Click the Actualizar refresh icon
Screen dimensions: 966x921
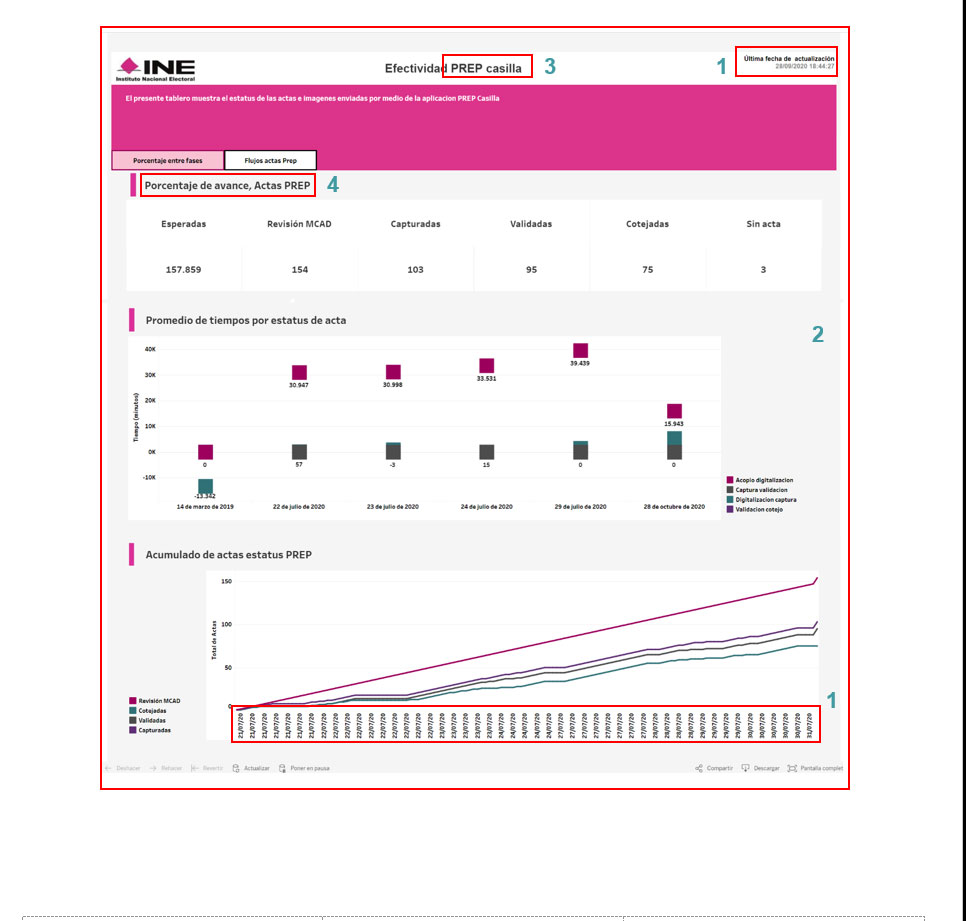coord(236,768)
